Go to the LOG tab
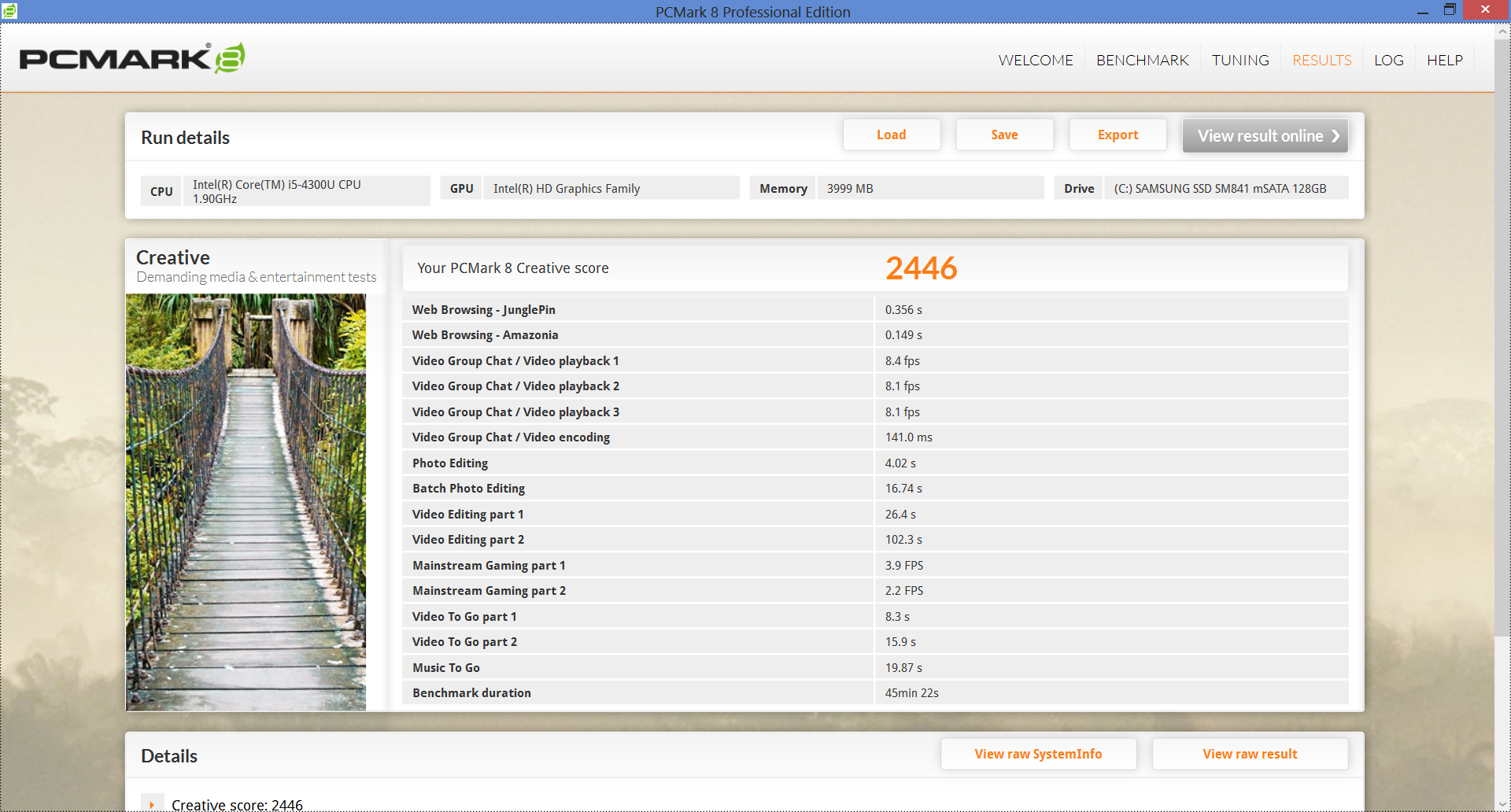 (1388, 61)
